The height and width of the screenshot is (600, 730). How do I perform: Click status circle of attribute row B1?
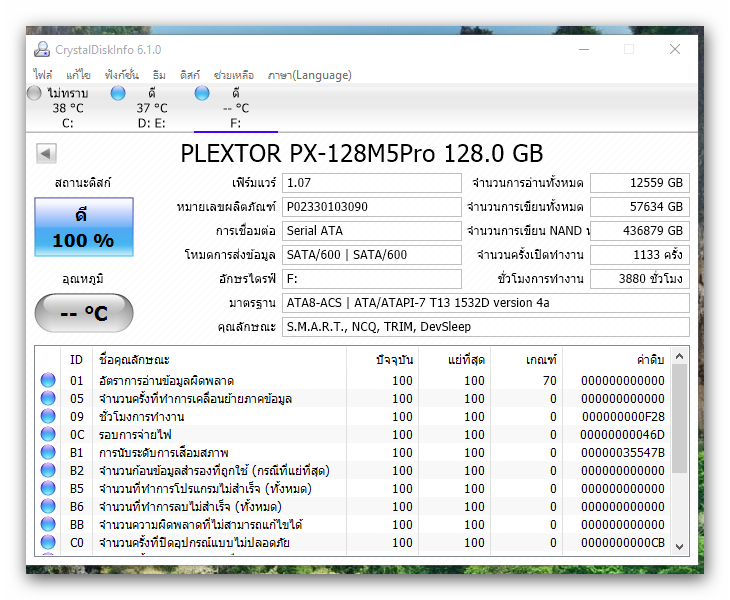click(48, 452)
